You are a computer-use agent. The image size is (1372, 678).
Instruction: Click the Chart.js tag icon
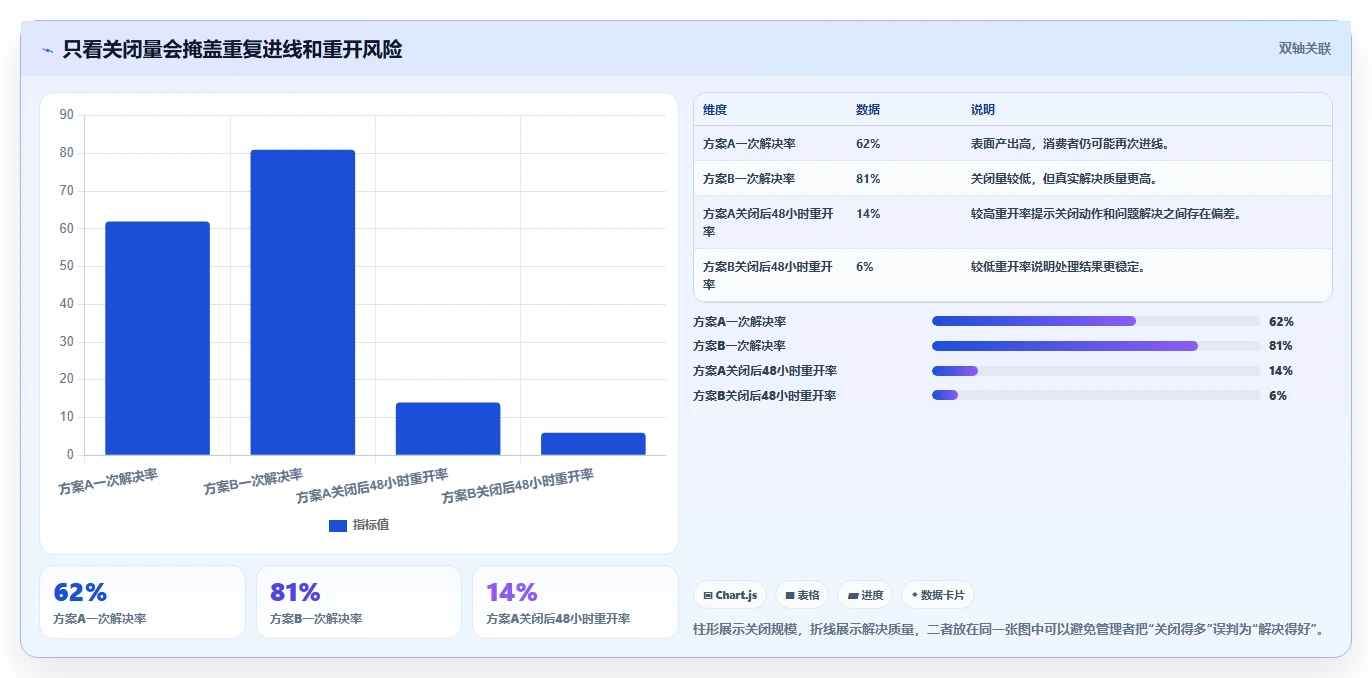point(708,596)
